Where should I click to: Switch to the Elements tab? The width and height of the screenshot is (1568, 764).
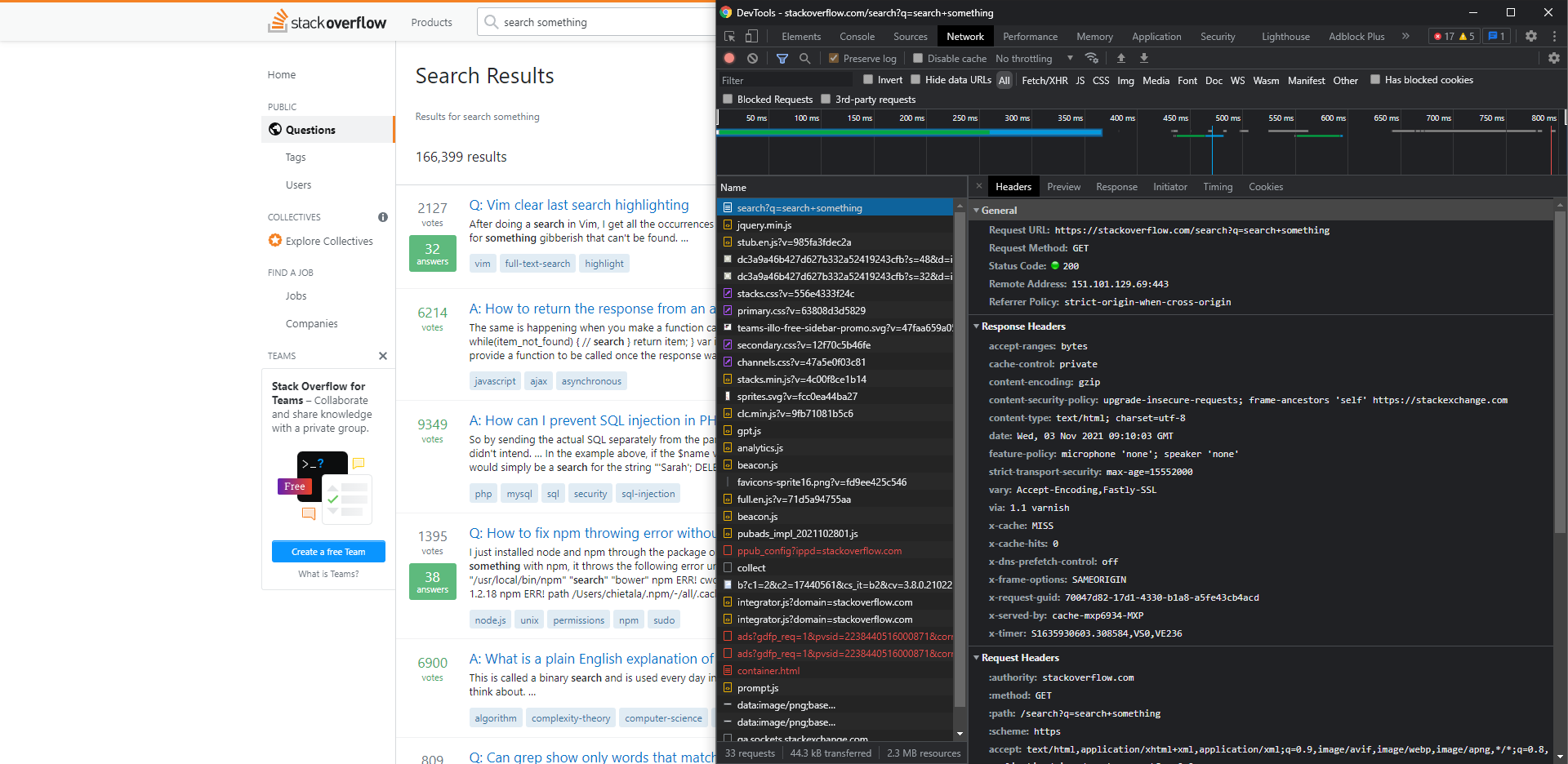(801, 37)
